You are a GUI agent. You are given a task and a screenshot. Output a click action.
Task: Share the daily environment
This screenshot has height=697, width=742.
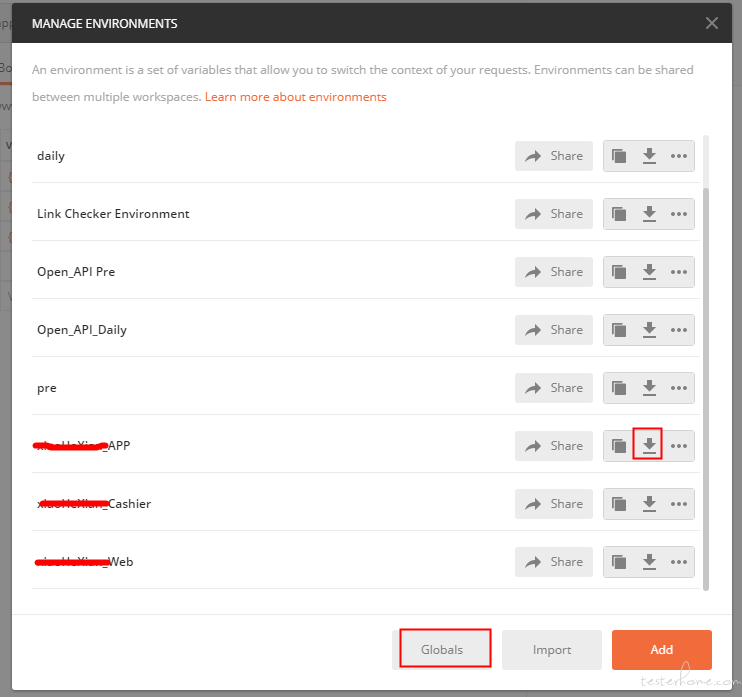click(554, 156)
